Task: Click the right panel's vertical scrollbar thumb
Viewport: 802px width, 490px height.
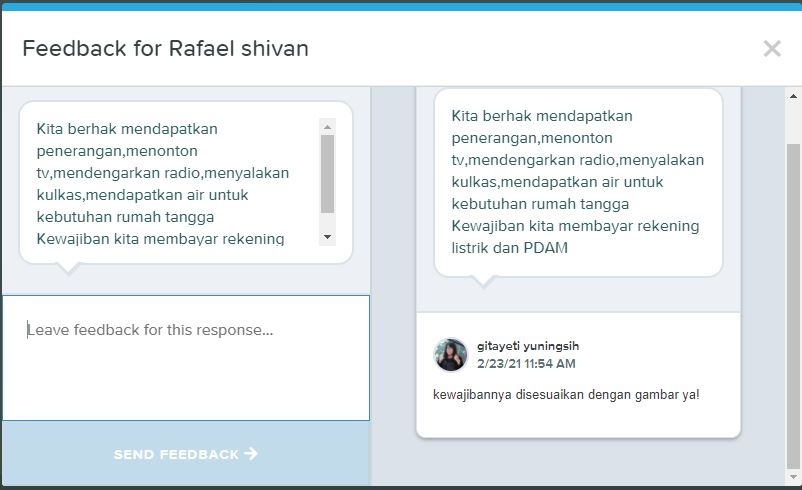Action: coord(793,306)
